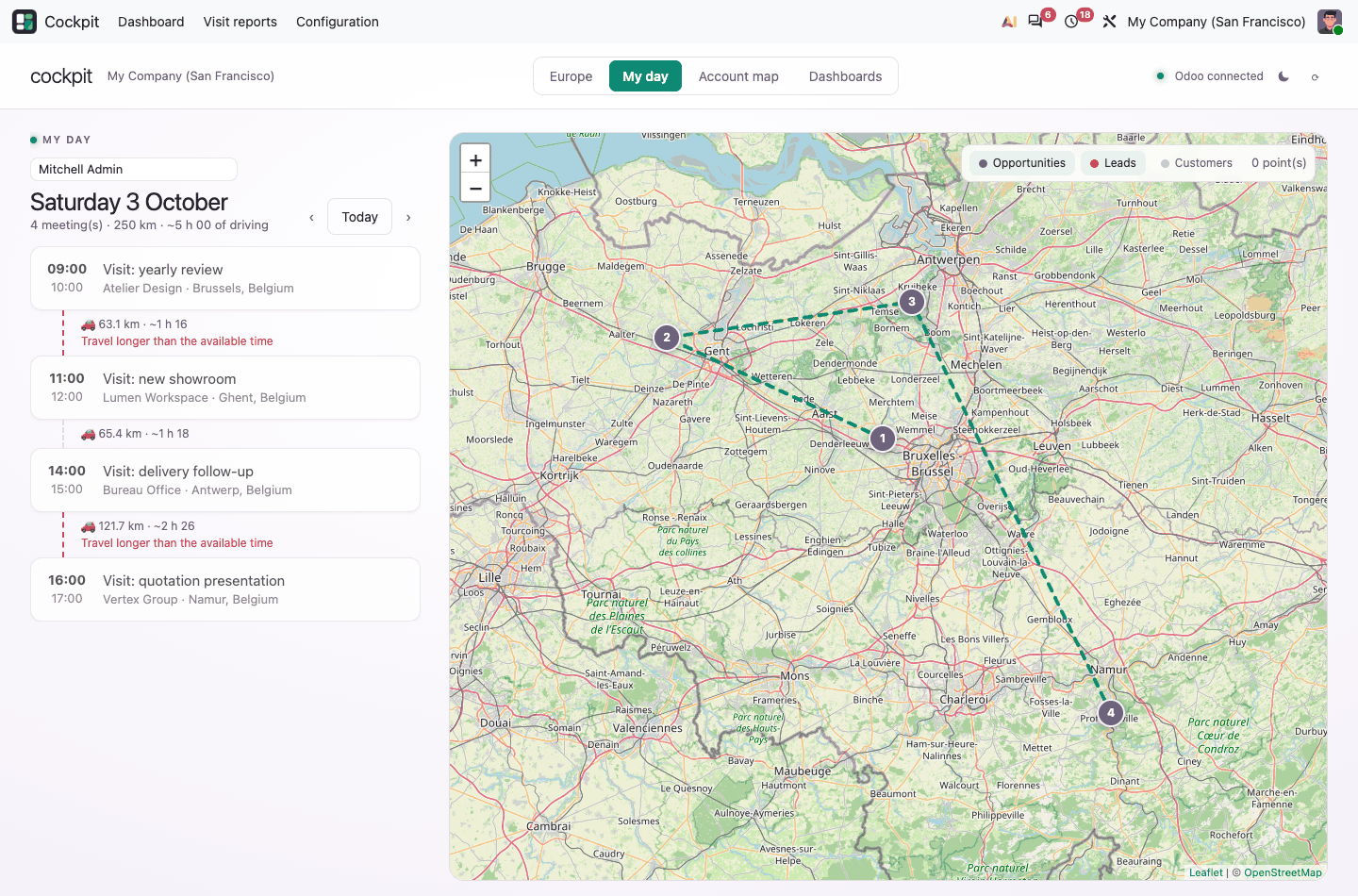
Task: Toggle the Opportunities map layer
Action: (1022, 163)
